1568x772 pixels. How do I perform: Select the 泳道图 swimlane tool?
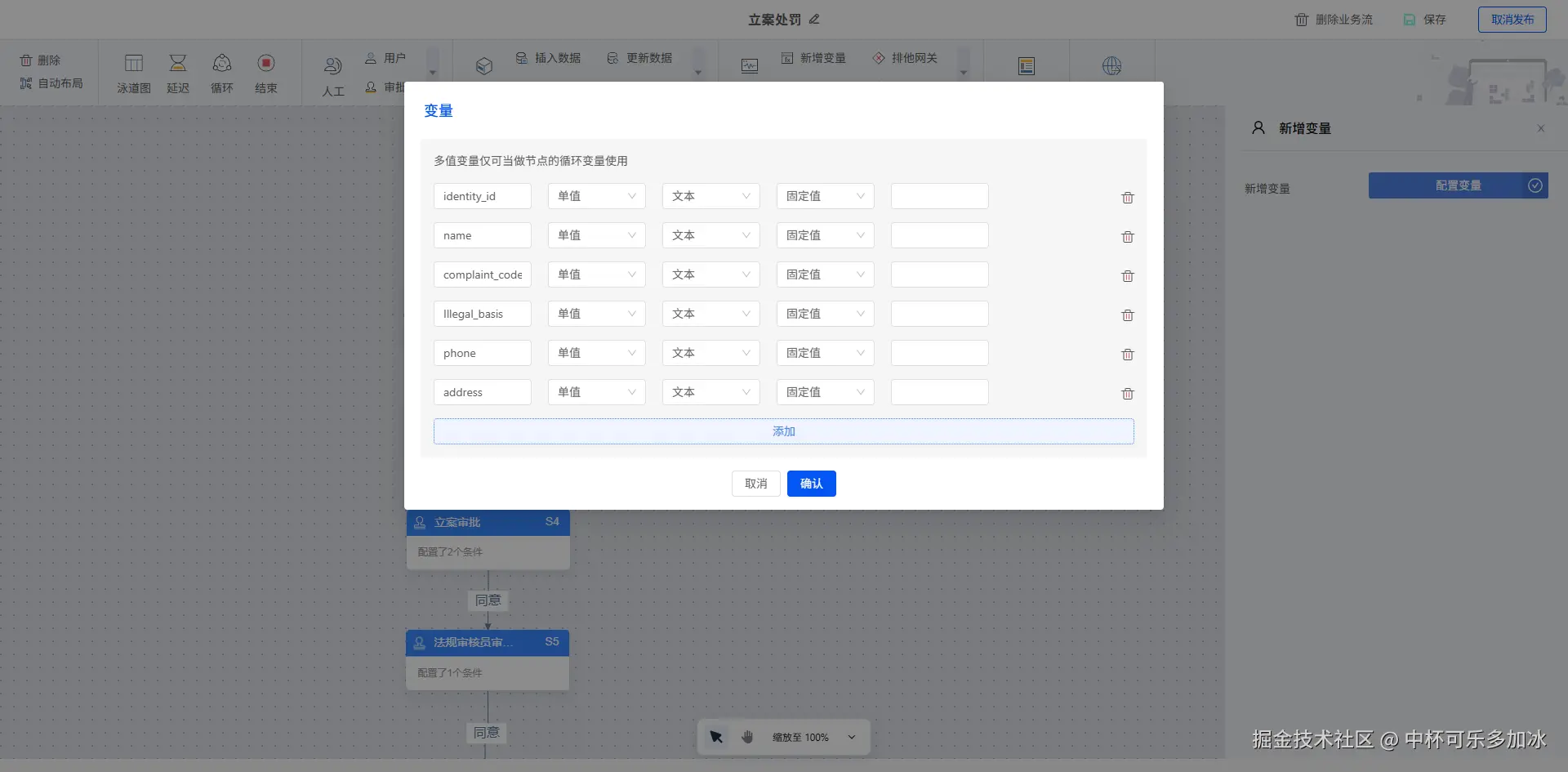point(134,74)
